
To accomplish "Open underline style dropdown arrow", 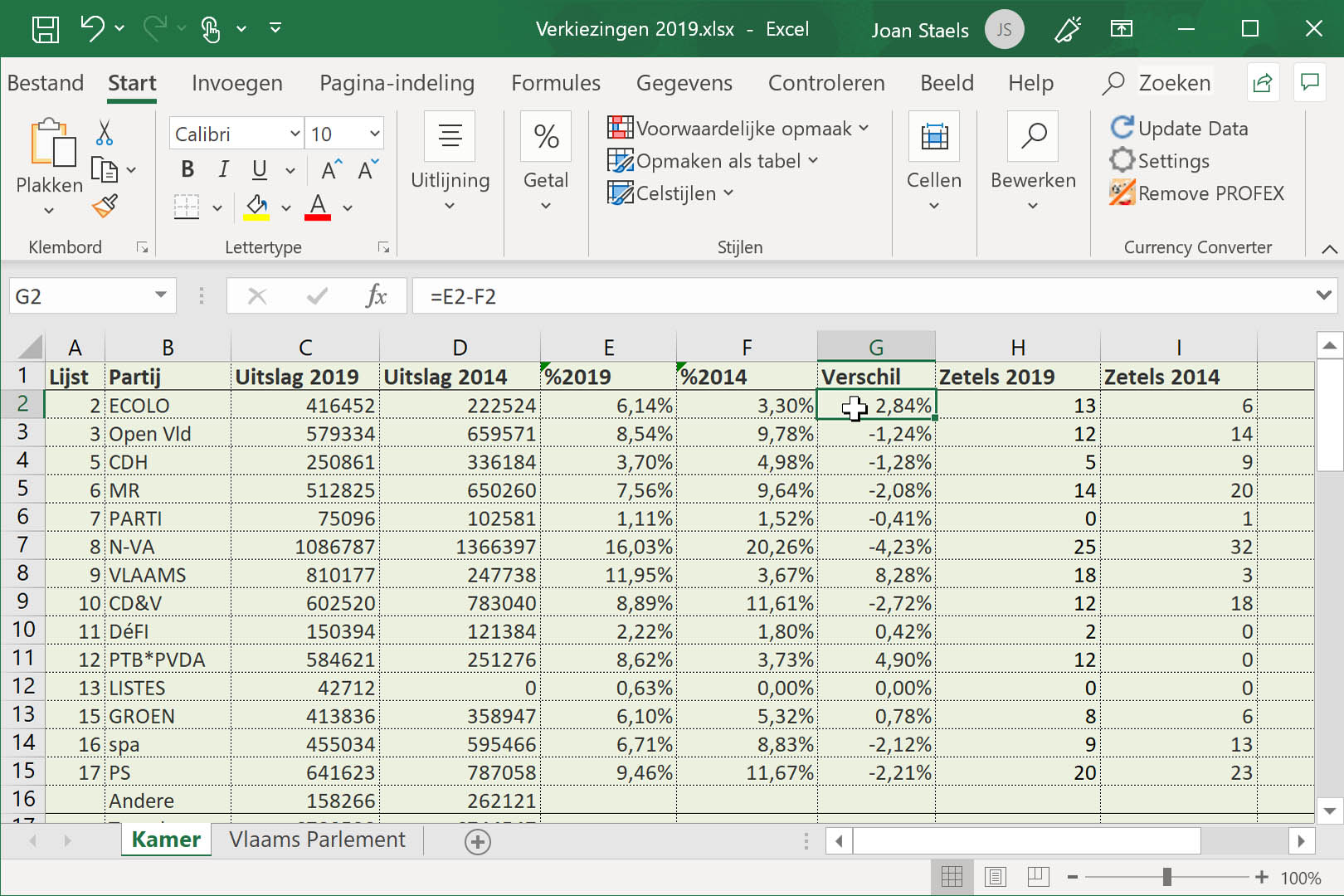I will [290, 170].
